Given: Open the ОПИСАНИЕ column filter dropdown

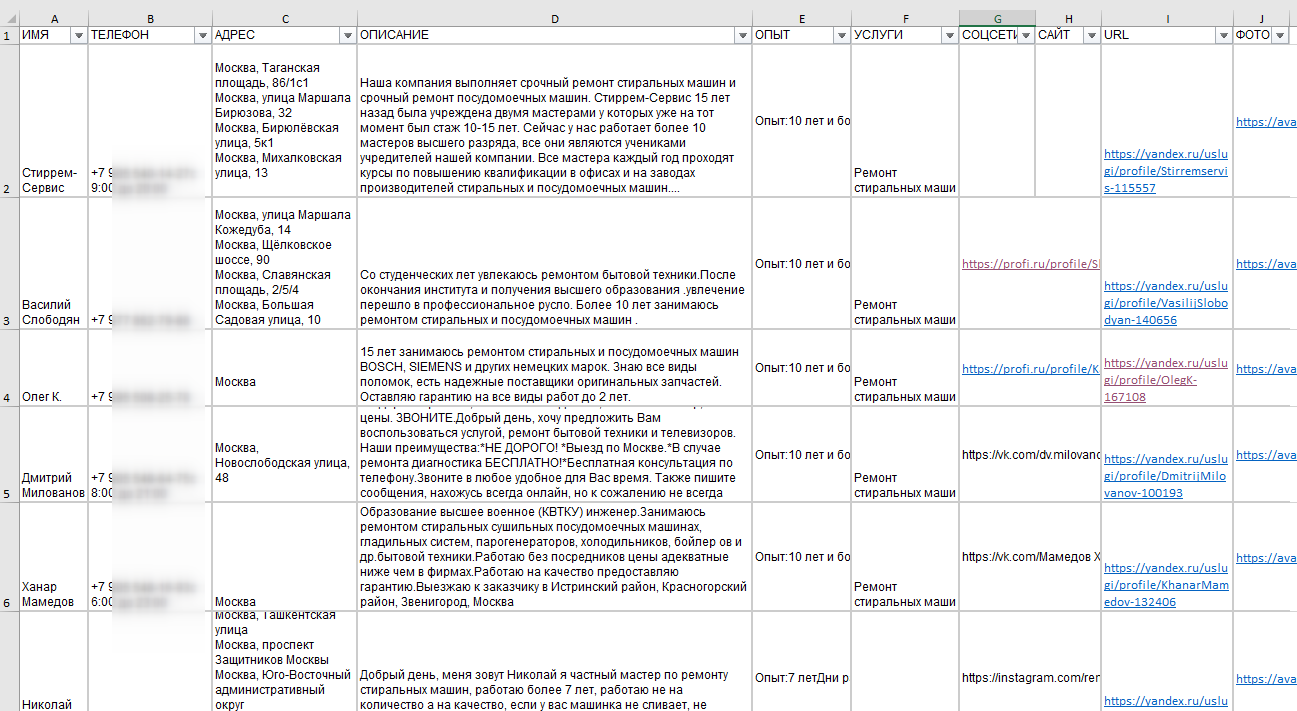Looking at the screenshot, I should coord(742,35).
